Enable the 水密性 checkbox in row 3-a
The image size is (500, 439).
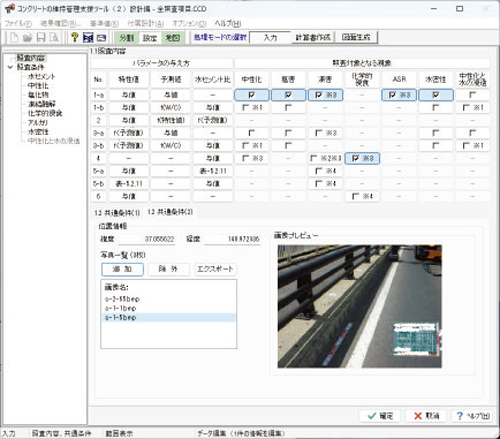pyautogui.click(x=436, y=133)
